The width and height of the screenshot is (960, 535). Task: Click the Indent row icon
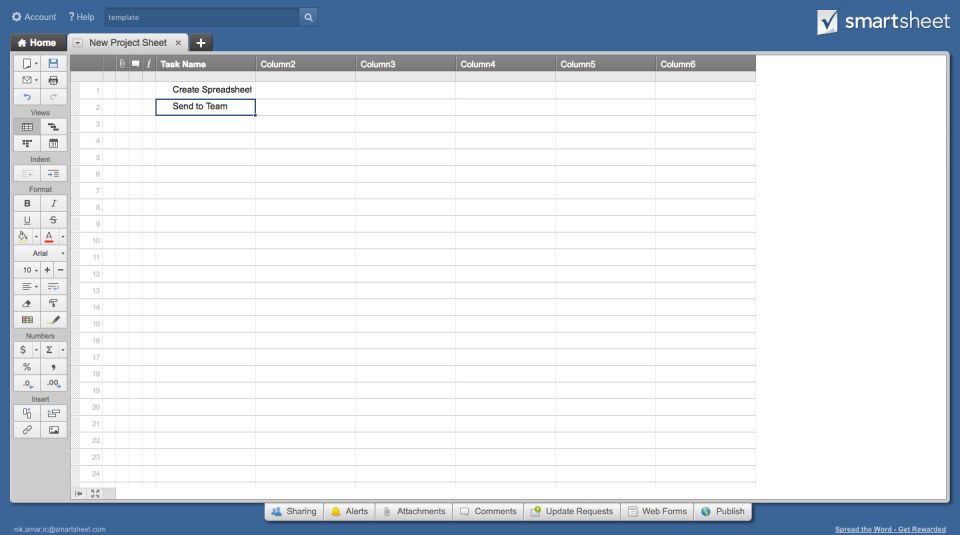point(54,174)
